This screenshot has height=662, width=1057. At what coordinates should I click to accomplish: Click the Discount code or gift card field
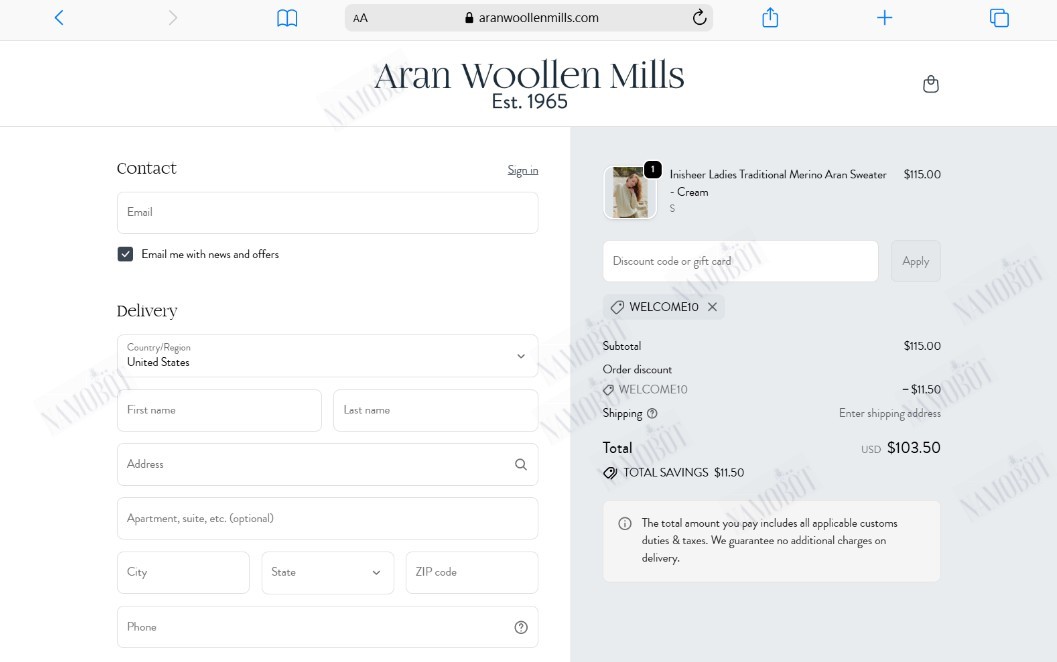[740, 261]
